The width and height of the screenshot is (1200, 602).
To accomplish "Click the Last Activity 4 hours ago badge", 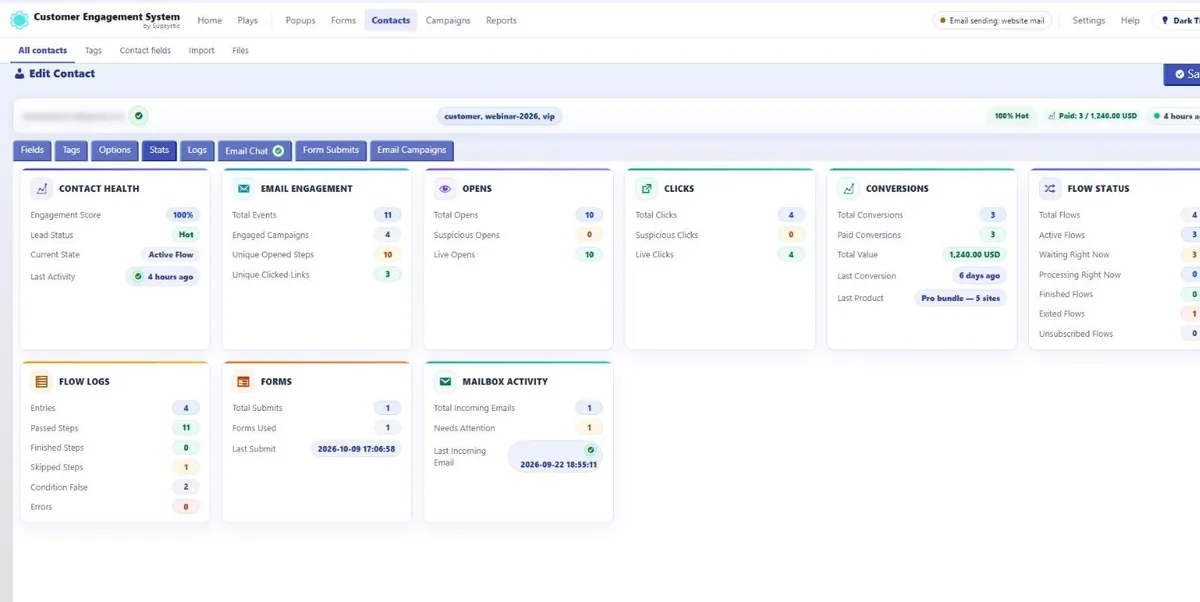I will 163,276.
